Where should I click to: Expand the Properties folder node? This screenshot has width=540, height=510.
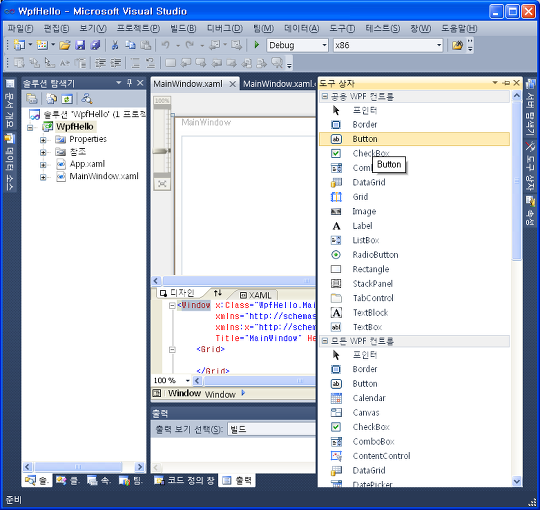[43, 140]
